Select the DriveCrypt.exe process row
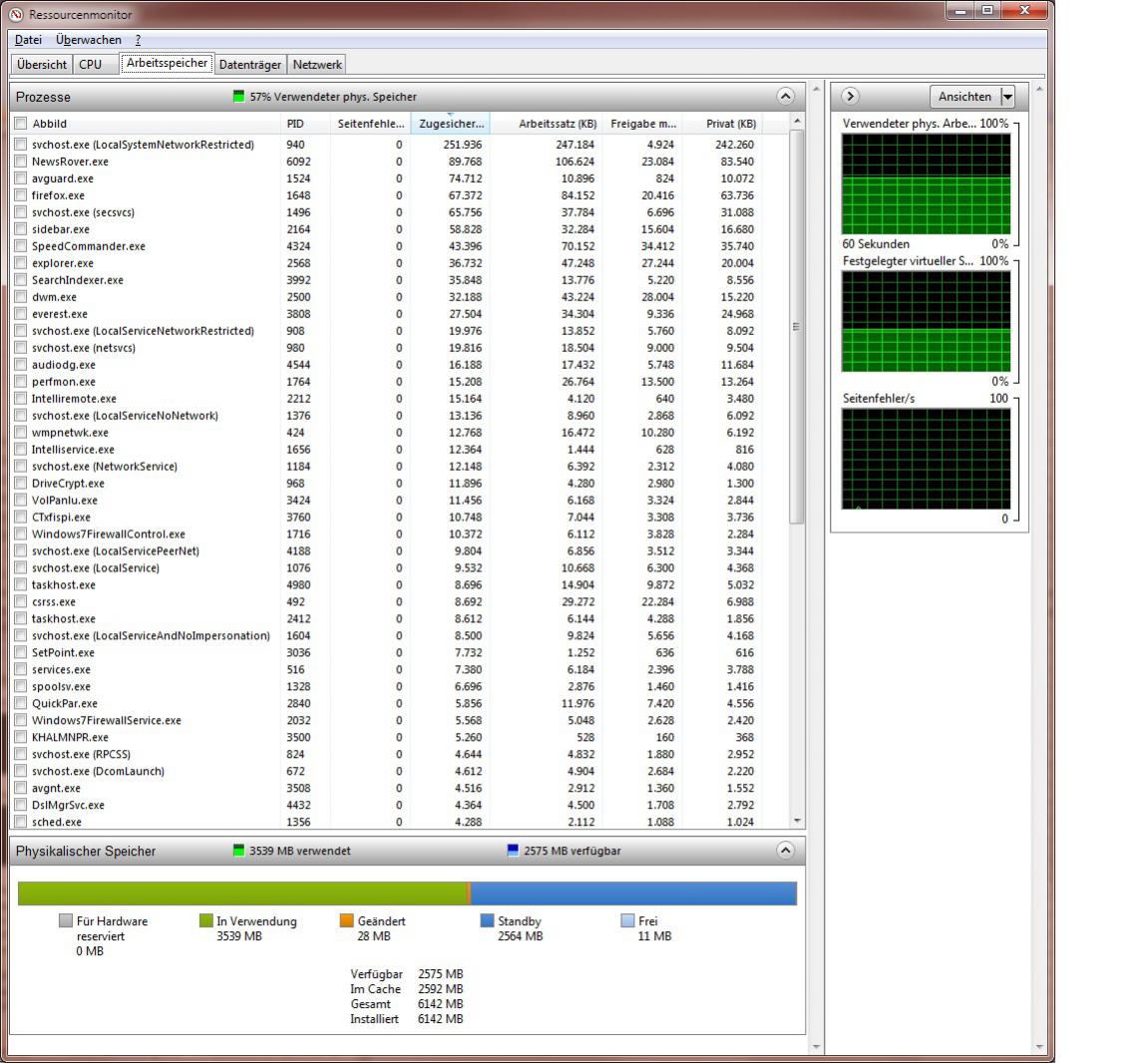This screenshot has height=1063, width=1148. click(401, 484)
